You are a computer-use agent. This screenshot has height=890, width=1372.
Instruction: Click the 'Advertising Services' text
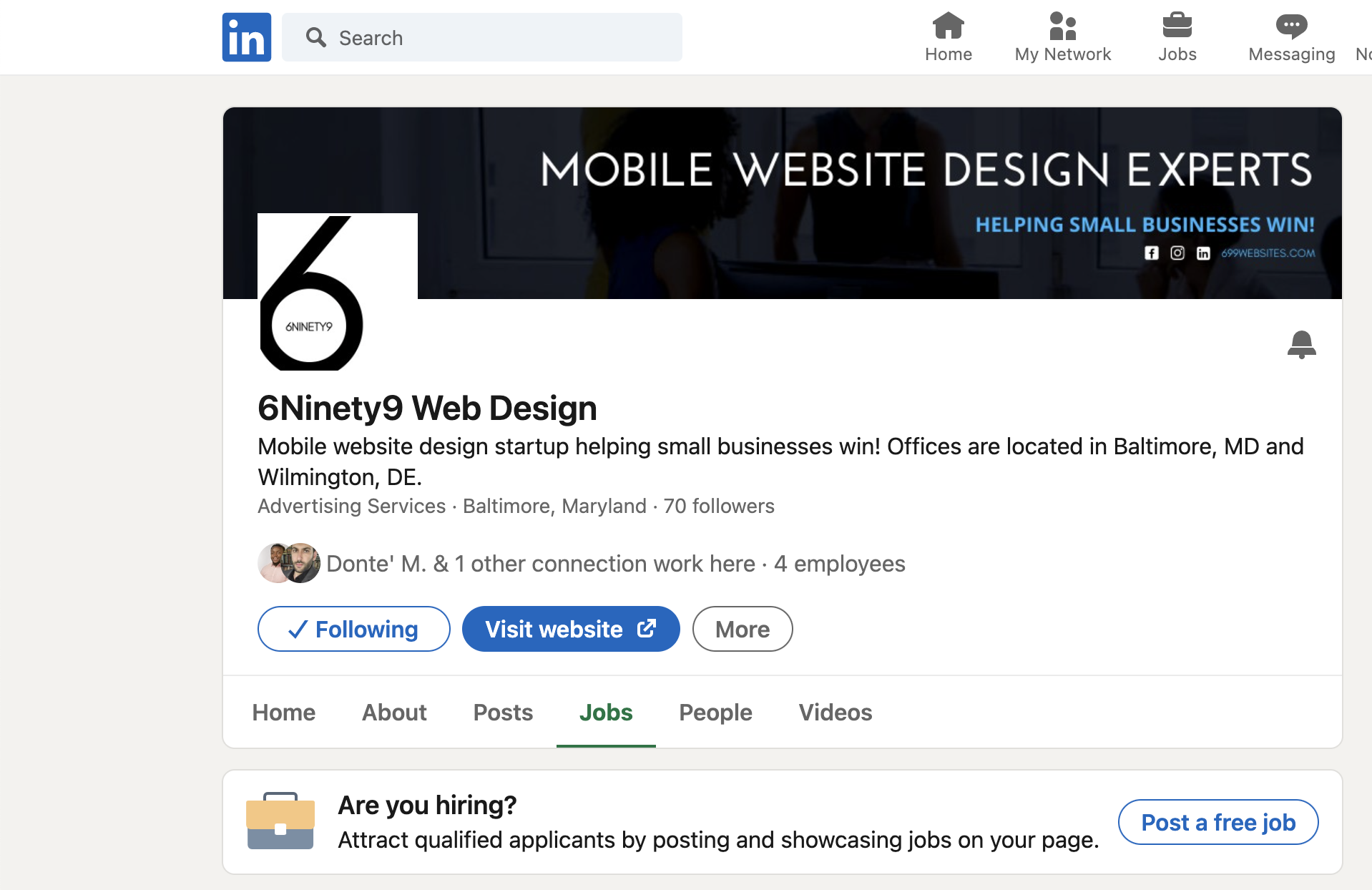point(351,506)
